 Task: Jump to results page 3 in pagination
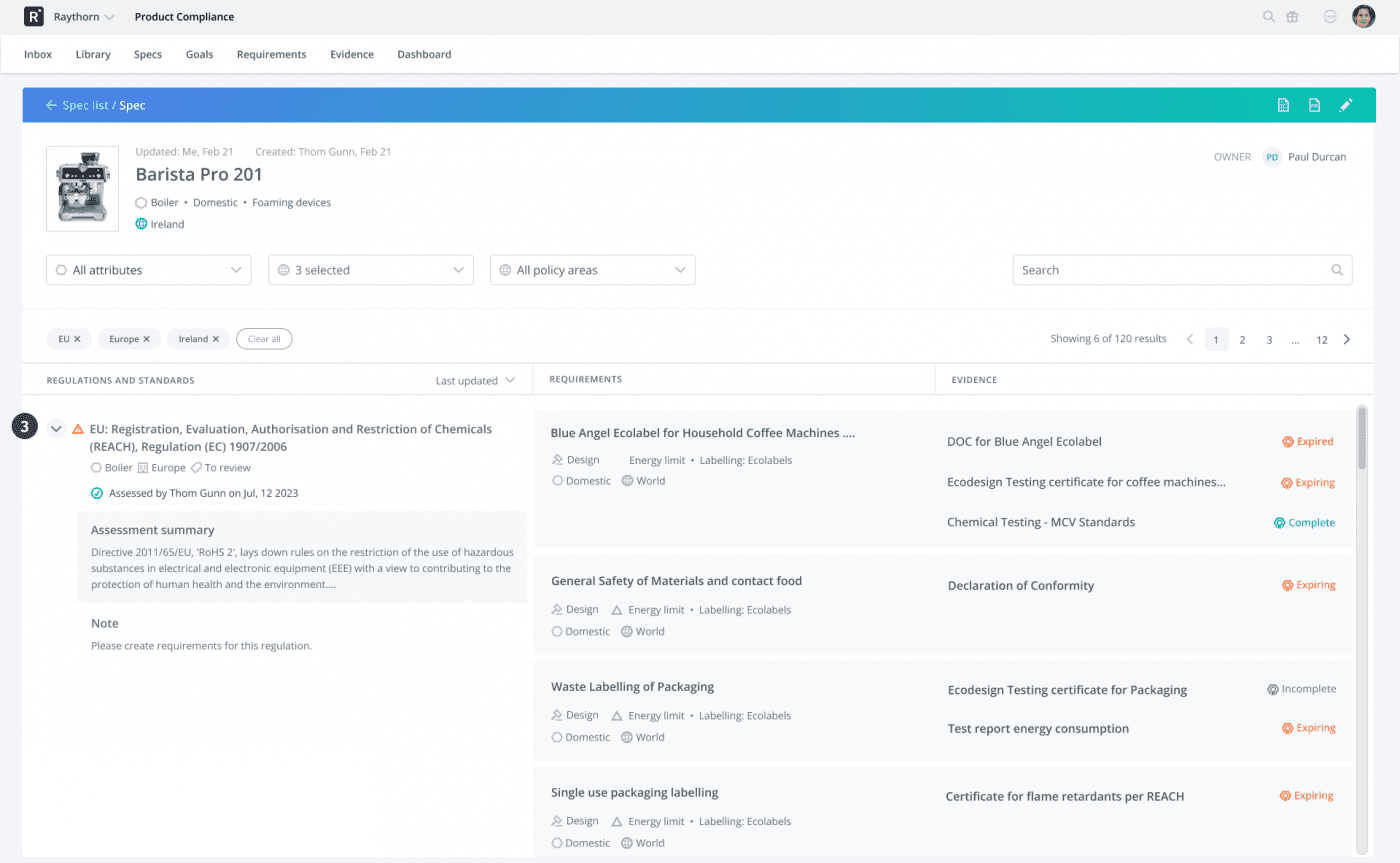point(1269,339)
